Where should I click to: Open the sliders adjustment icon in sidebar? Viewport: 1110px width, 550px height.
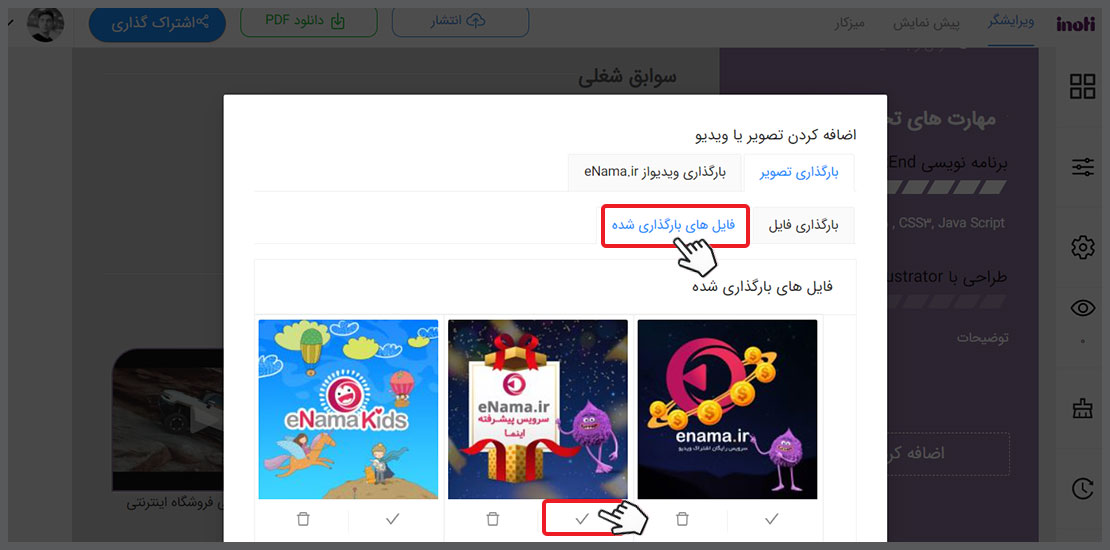[x=1082, y=167]
